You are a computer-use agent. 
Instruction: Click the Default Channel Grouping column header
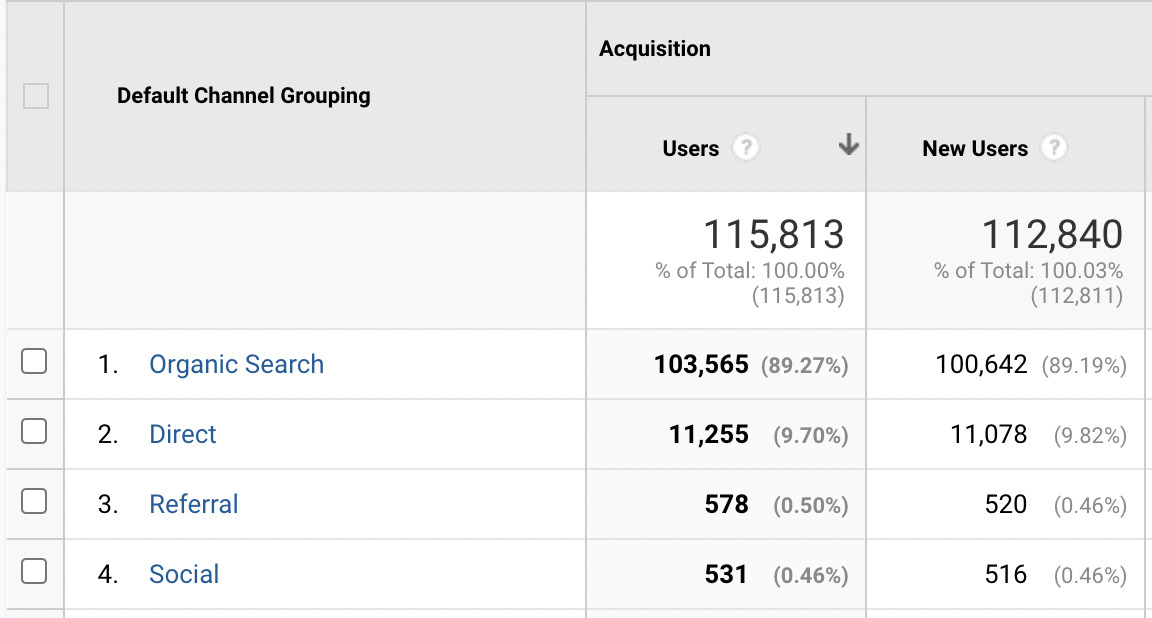(x=243, y=96)
